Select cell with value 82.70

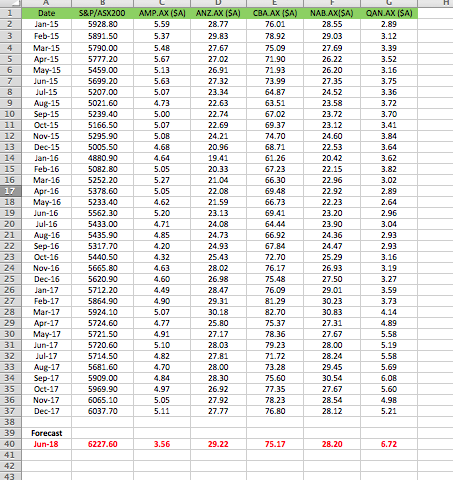(275, 312)
